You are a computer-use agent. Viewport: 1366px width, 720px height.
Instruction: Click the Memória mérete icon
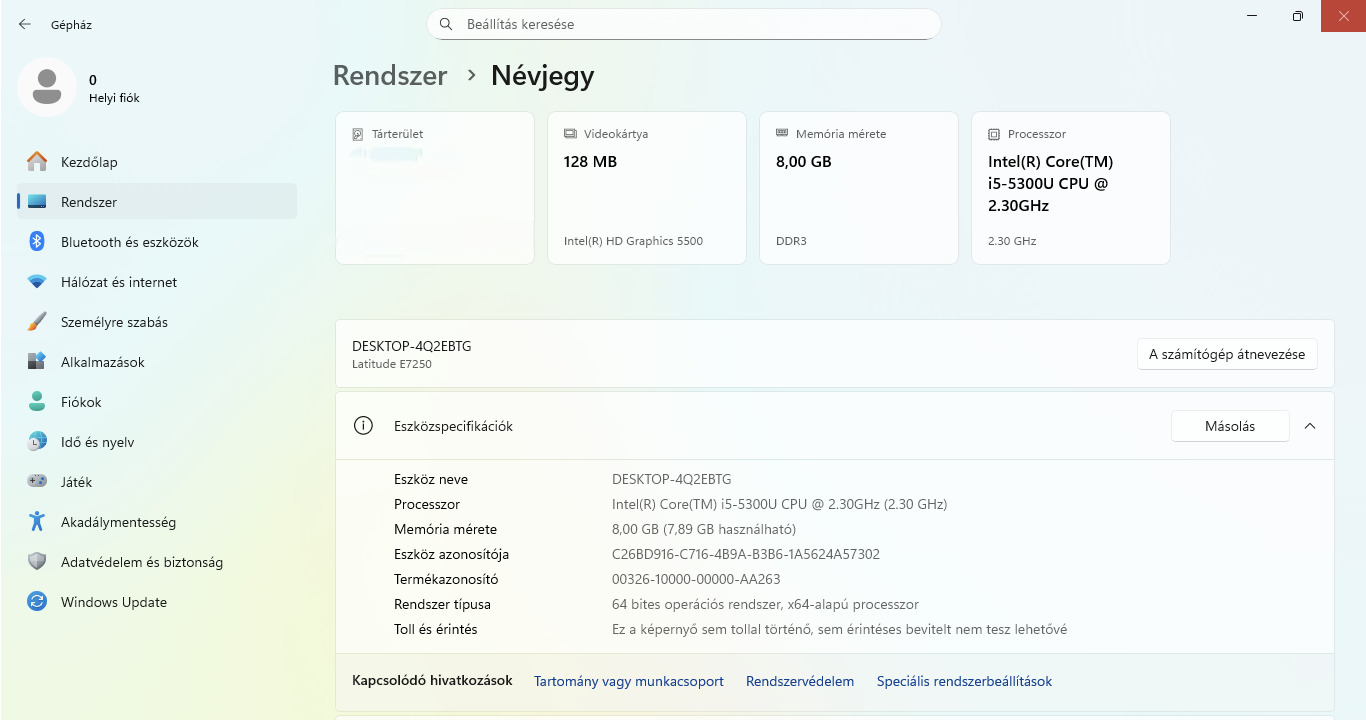click(782, 134)
